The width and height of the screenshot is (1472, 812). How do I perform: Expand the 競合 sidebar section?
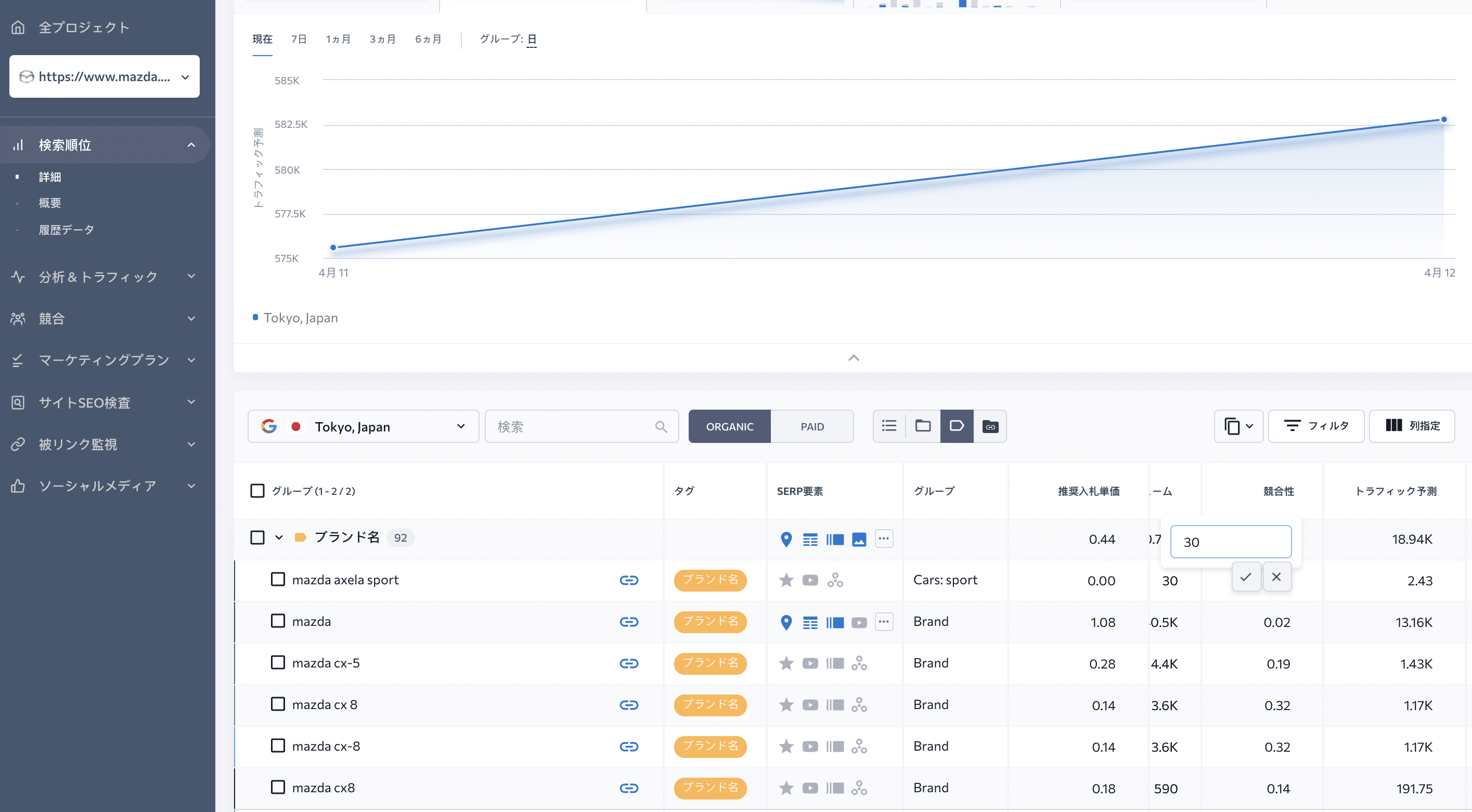tap(191, 319)
